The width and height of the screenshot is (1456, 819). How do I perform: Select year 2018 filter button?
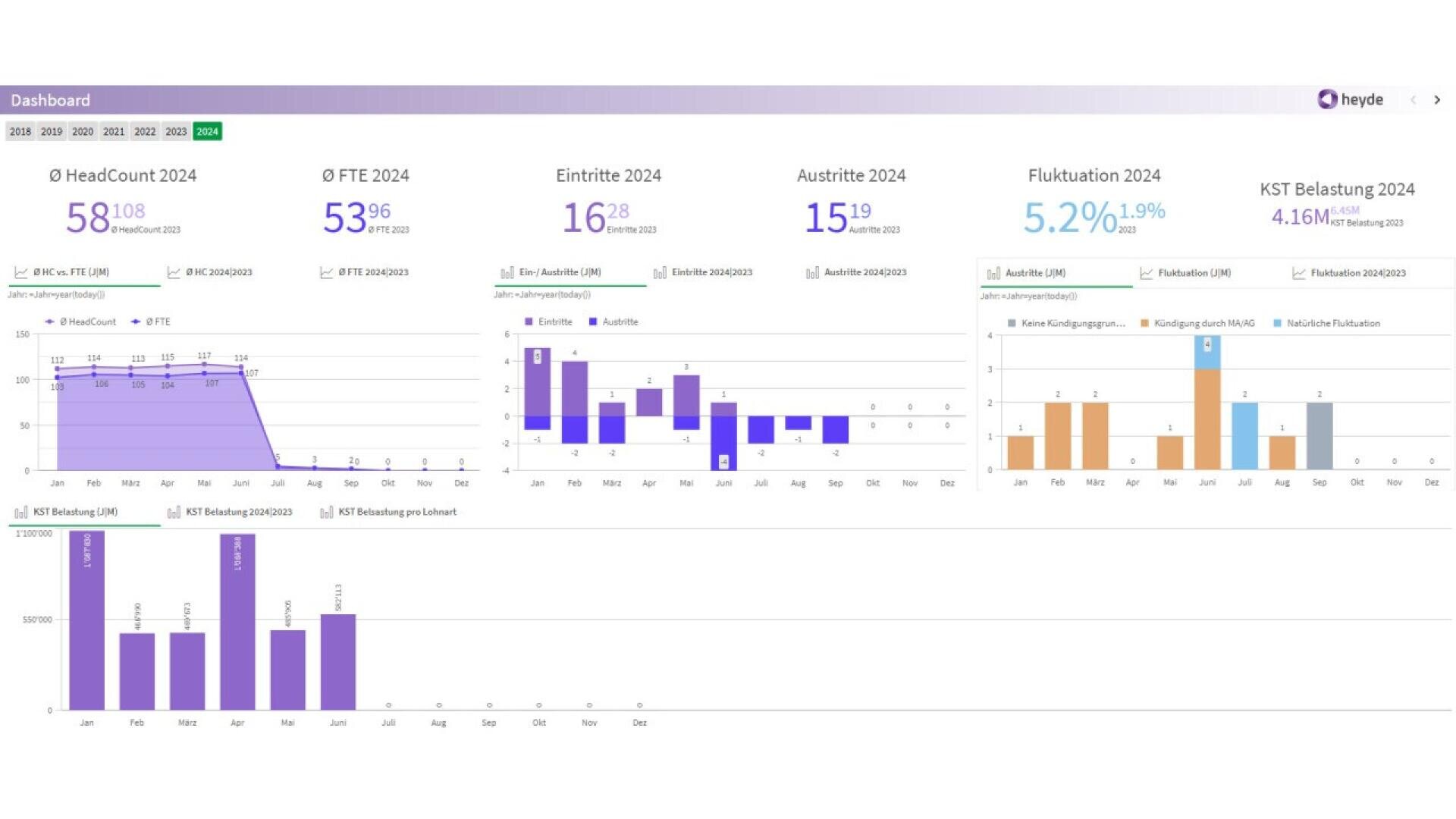pyautogui.click(x=20, y=131)
